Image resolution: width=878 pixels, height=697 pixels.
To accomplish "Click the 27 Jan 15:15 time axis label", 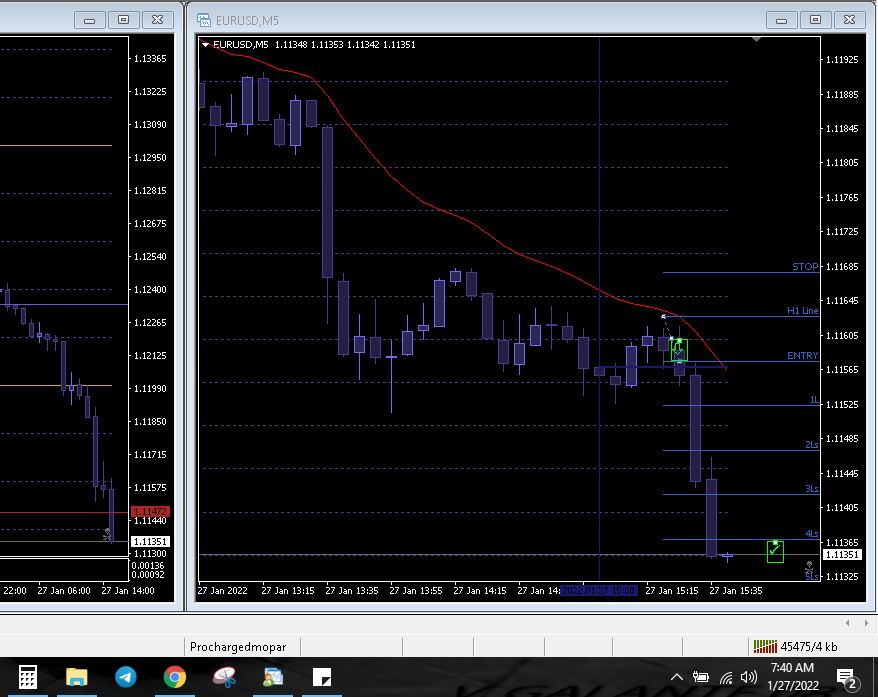I will click(671, 591).
